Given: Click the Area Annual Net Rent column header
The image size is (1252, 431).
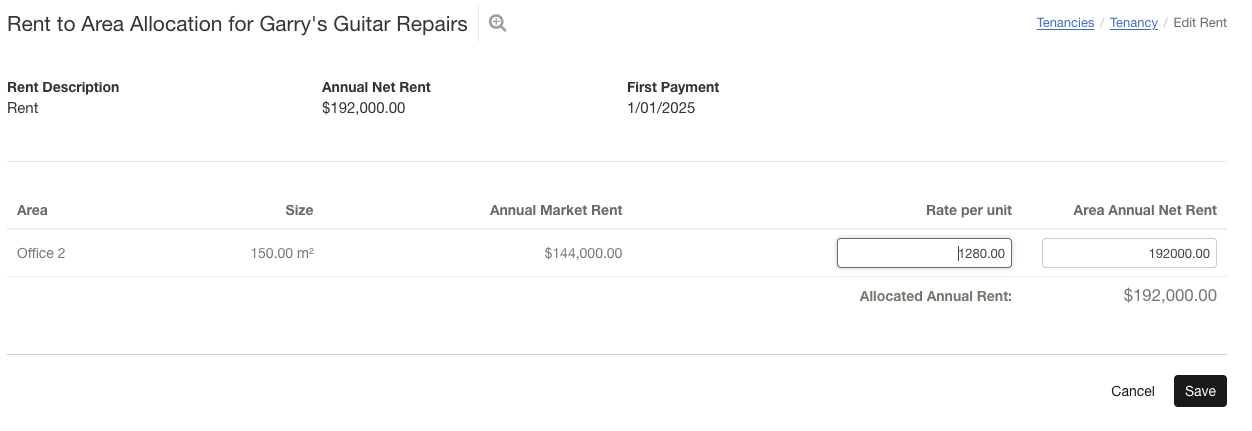Looking at the screenshot, I should click(1144, 210).
